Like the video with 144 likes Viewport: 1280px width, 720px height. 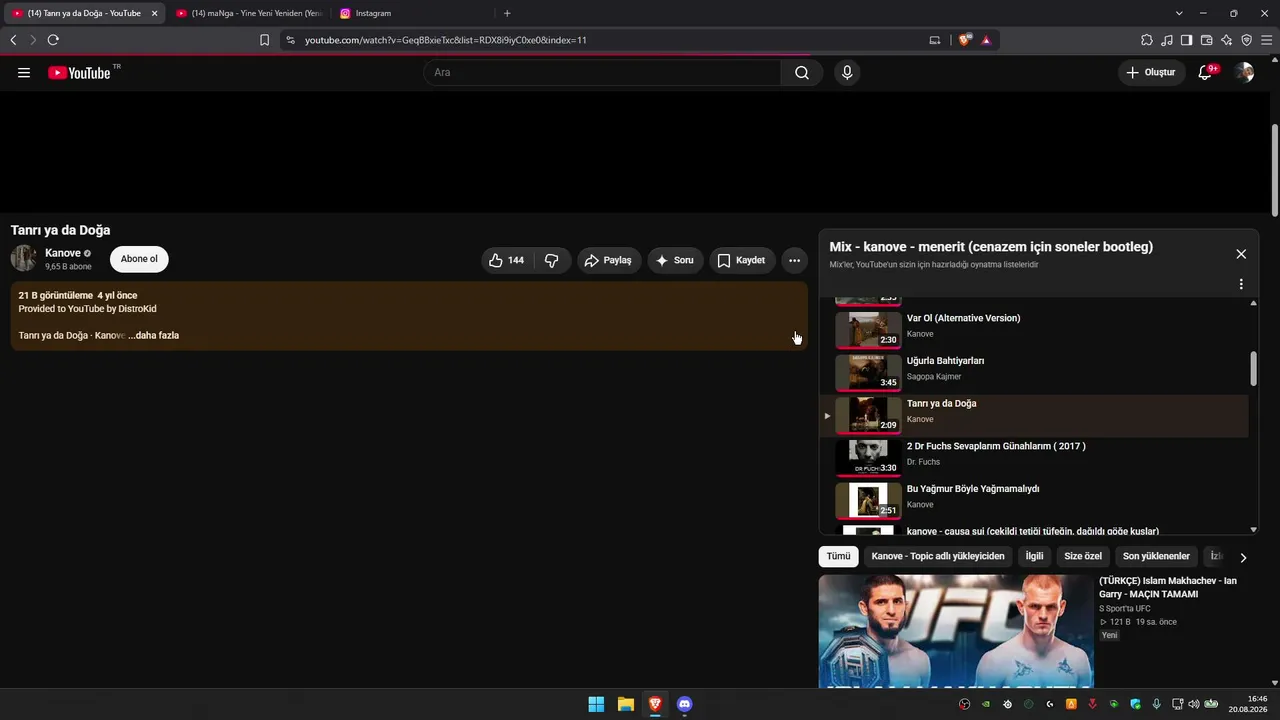(506, 260)
